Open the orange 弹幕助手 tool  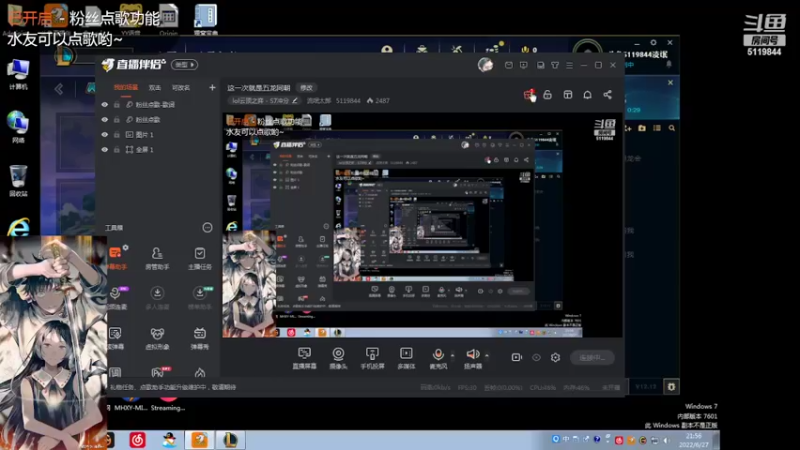(117, 258)
